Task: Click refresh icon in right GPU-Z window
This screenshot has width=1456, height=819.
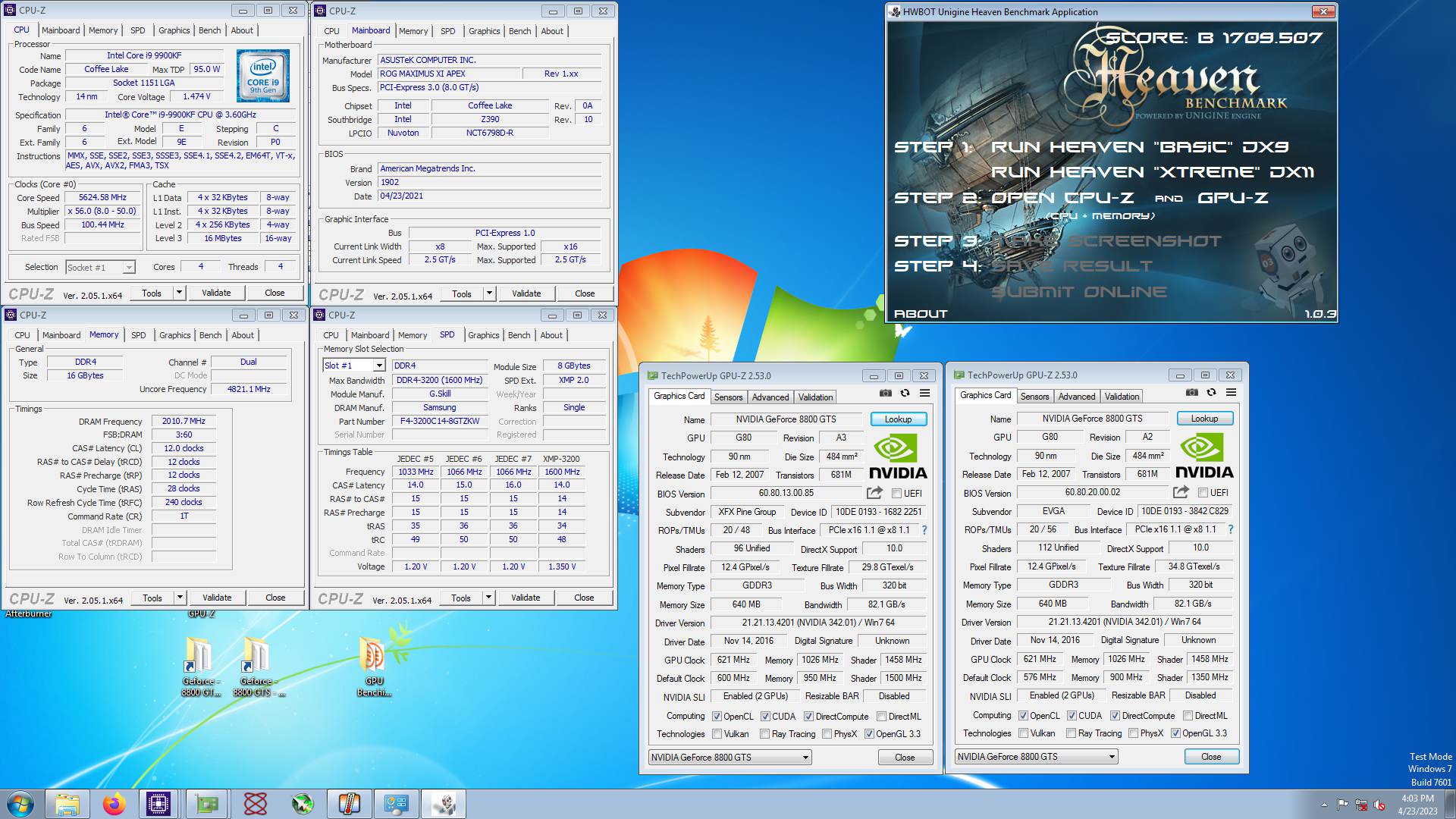Action: (1211, 392)
